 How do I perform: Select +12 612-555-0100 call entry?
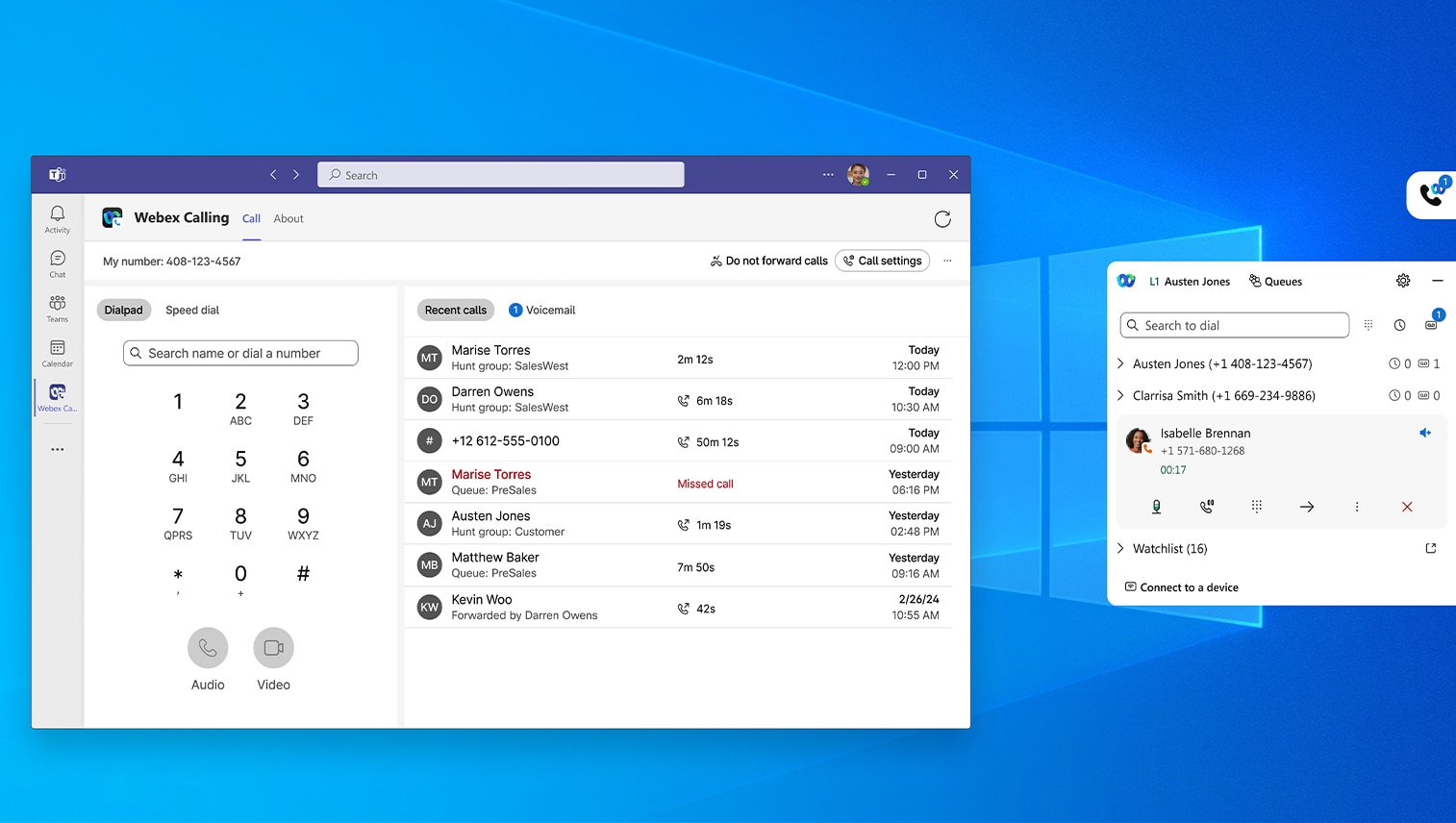tap(678, 440)
